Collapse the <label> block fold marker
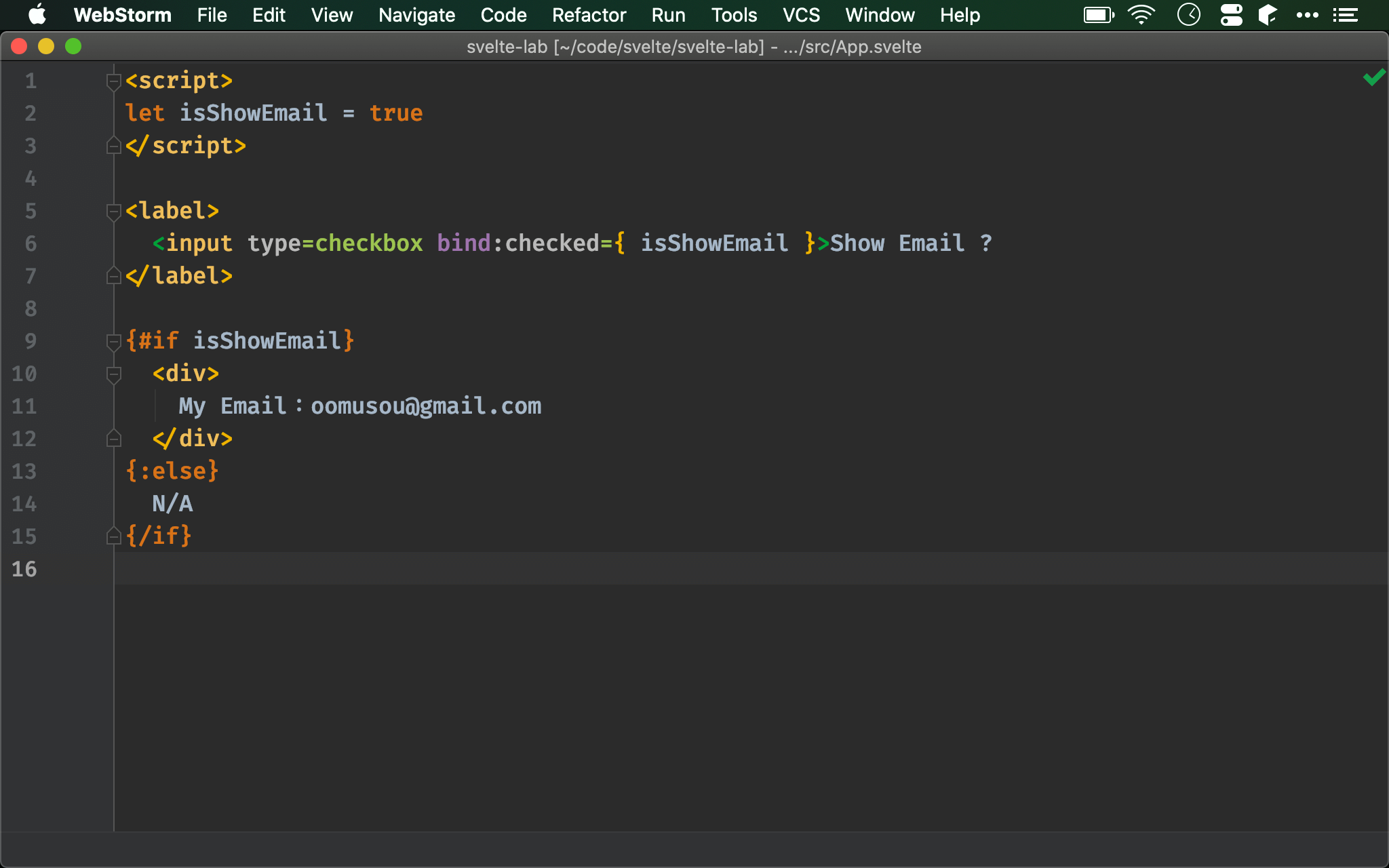Screen dimensions: 1389x868 [x=114, y=212]
